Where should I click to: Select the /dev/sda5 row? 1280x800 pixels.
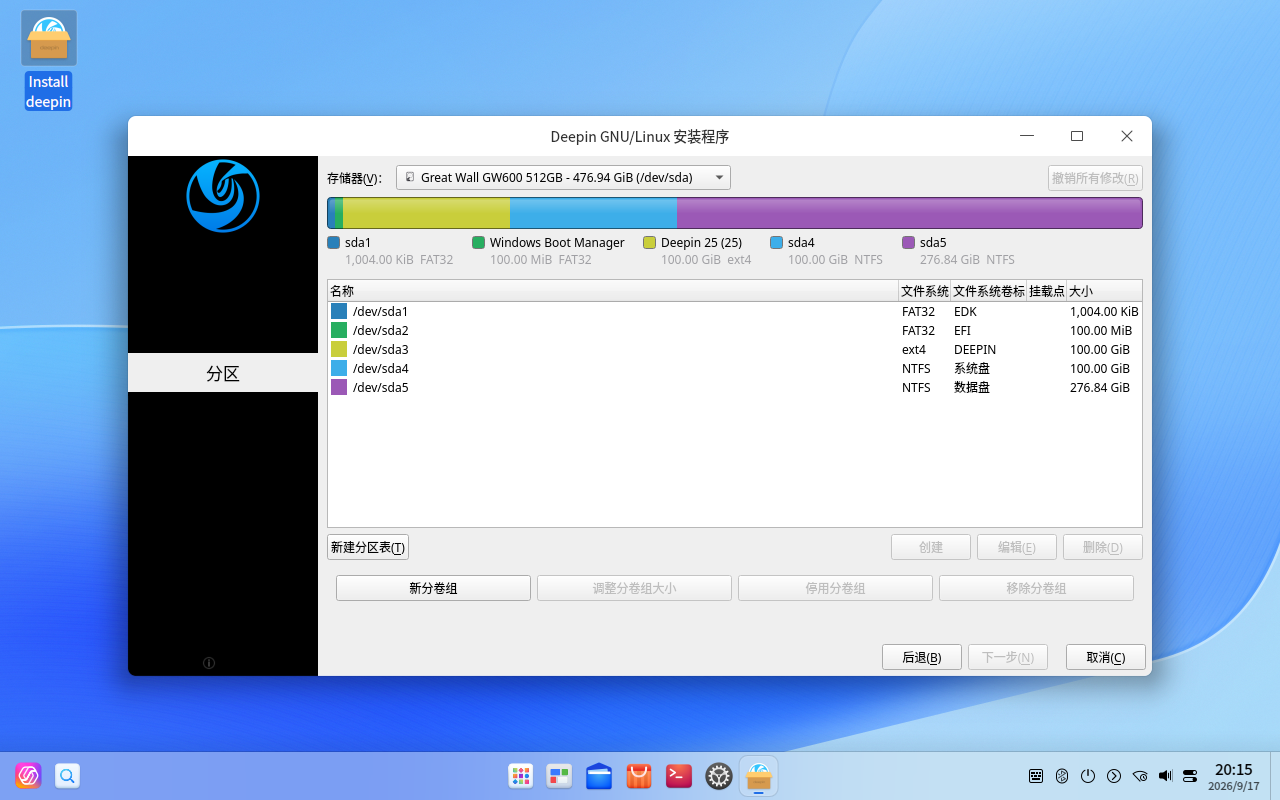(x=735, y=387)
